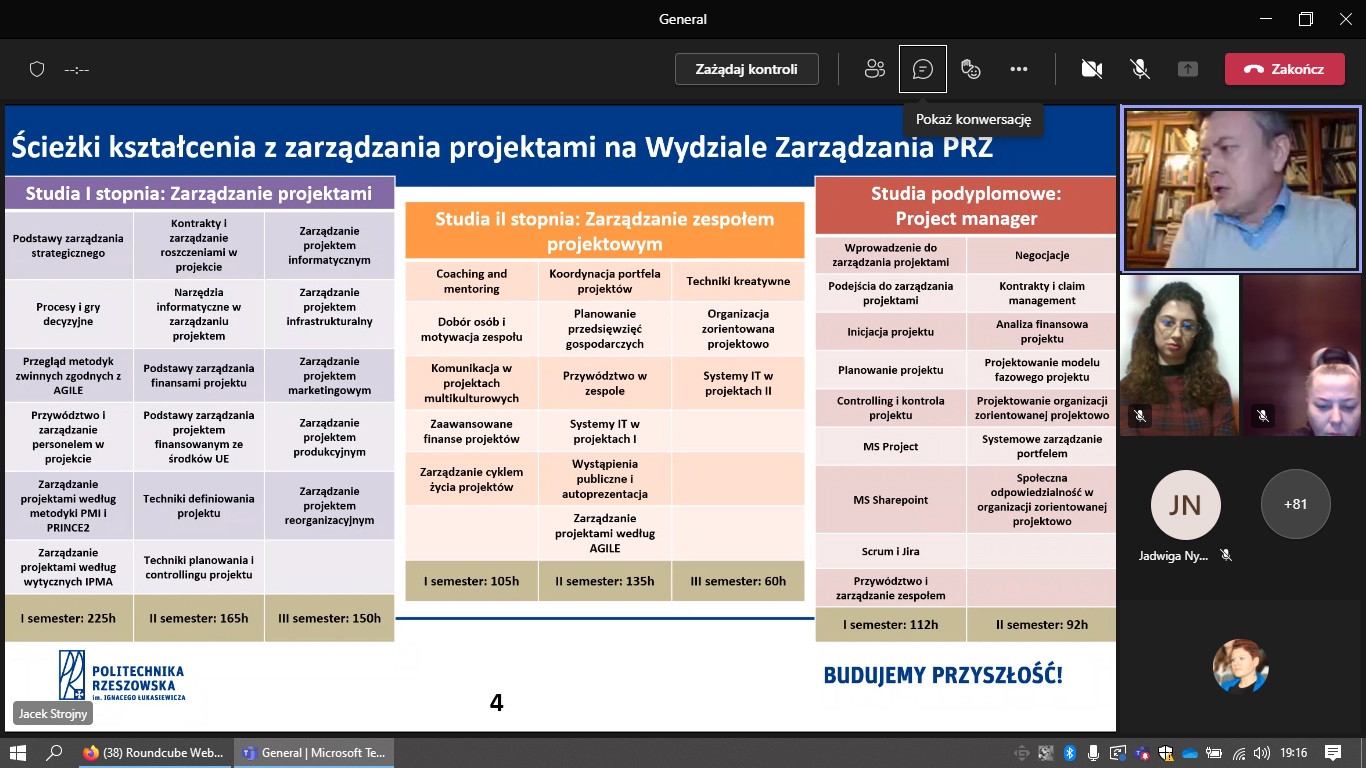
Task: Toggle the microphone mute in toolbar
Action: 1139,69
